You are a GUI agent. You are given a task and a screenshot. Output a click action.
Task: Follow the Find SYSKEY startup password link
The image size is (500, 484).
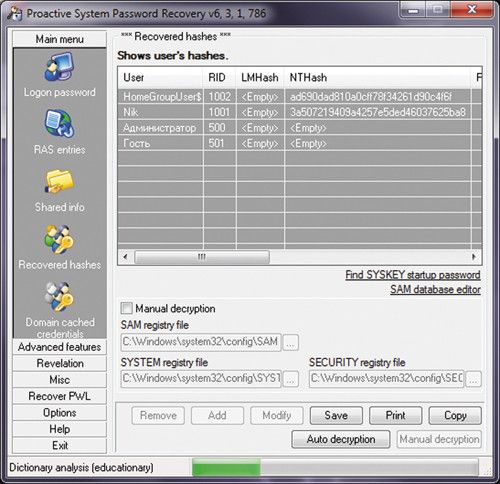(413, 275)
